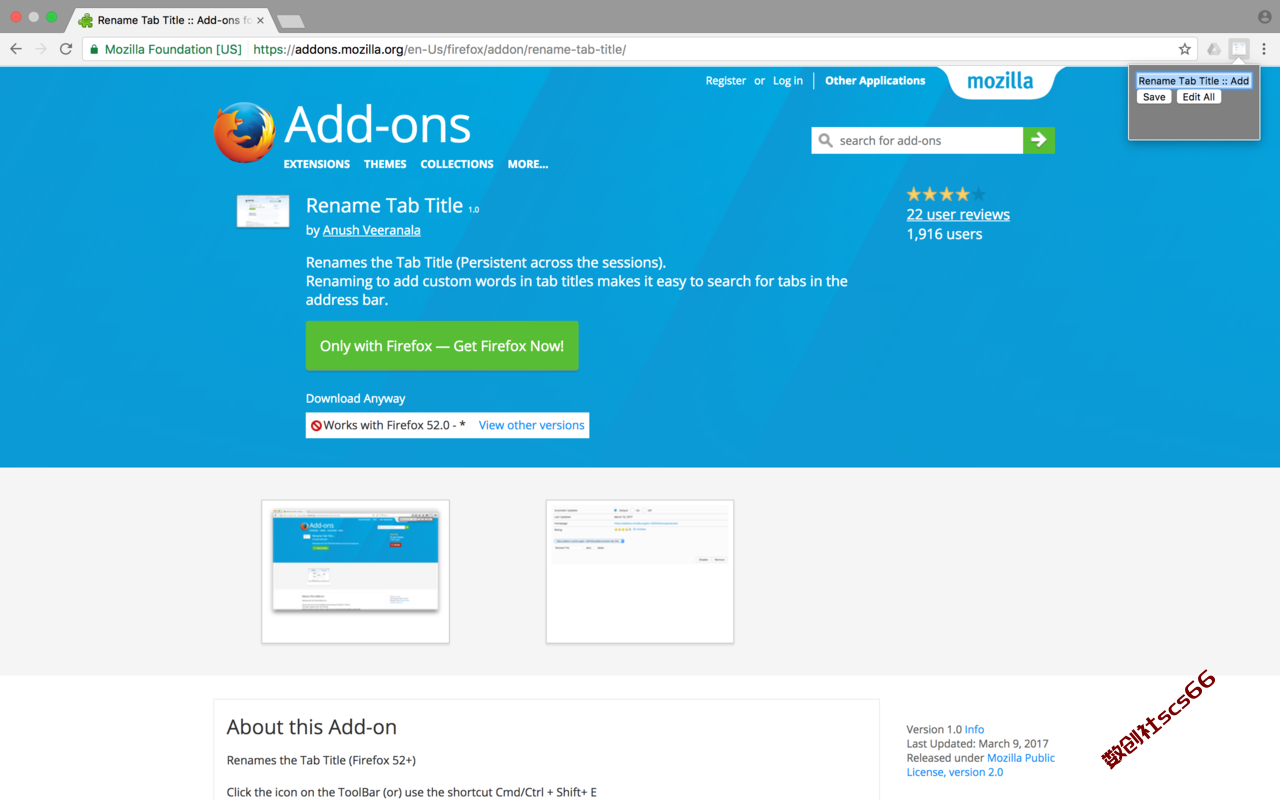
Task: Open second add-on screenshot thumbnail
Action: [x=640, y=572]
